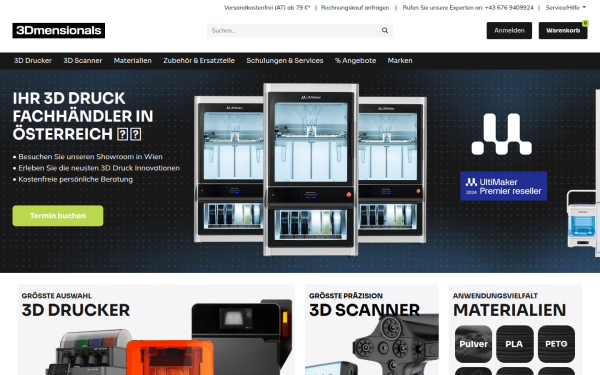Open the 3D Drucker menu

[x=33, y=60]
